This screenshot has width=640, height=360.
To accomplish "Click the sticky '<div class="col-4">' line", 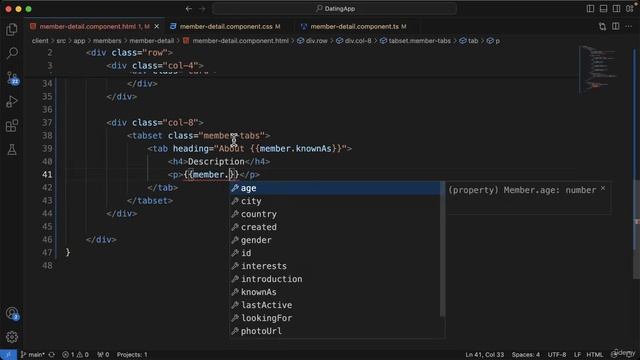I will coord(155,66).
